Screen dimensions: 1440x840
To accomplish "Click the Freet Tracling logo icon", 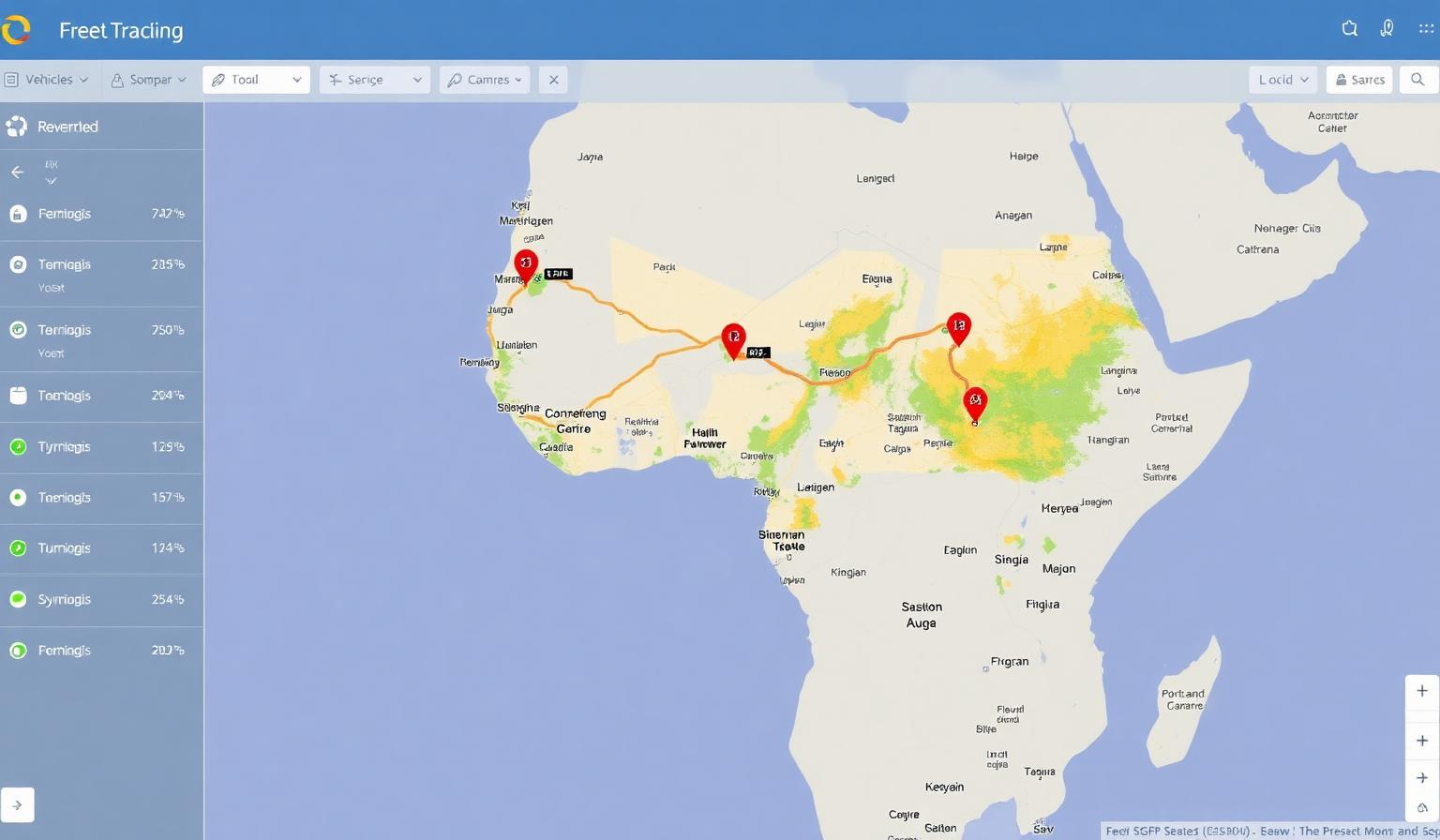I will pyautogui.click(x=16, y=30).
